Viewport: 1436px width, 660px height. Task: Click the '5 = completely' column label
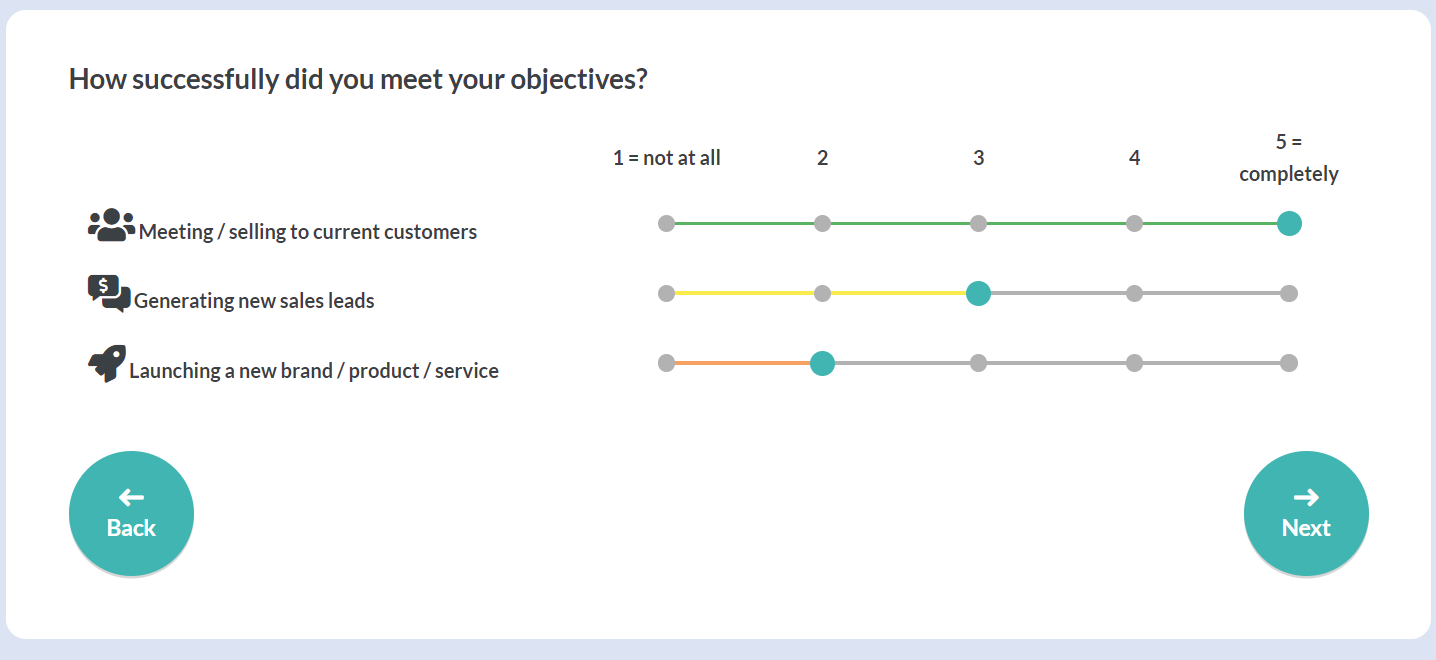click(1289, 158)
